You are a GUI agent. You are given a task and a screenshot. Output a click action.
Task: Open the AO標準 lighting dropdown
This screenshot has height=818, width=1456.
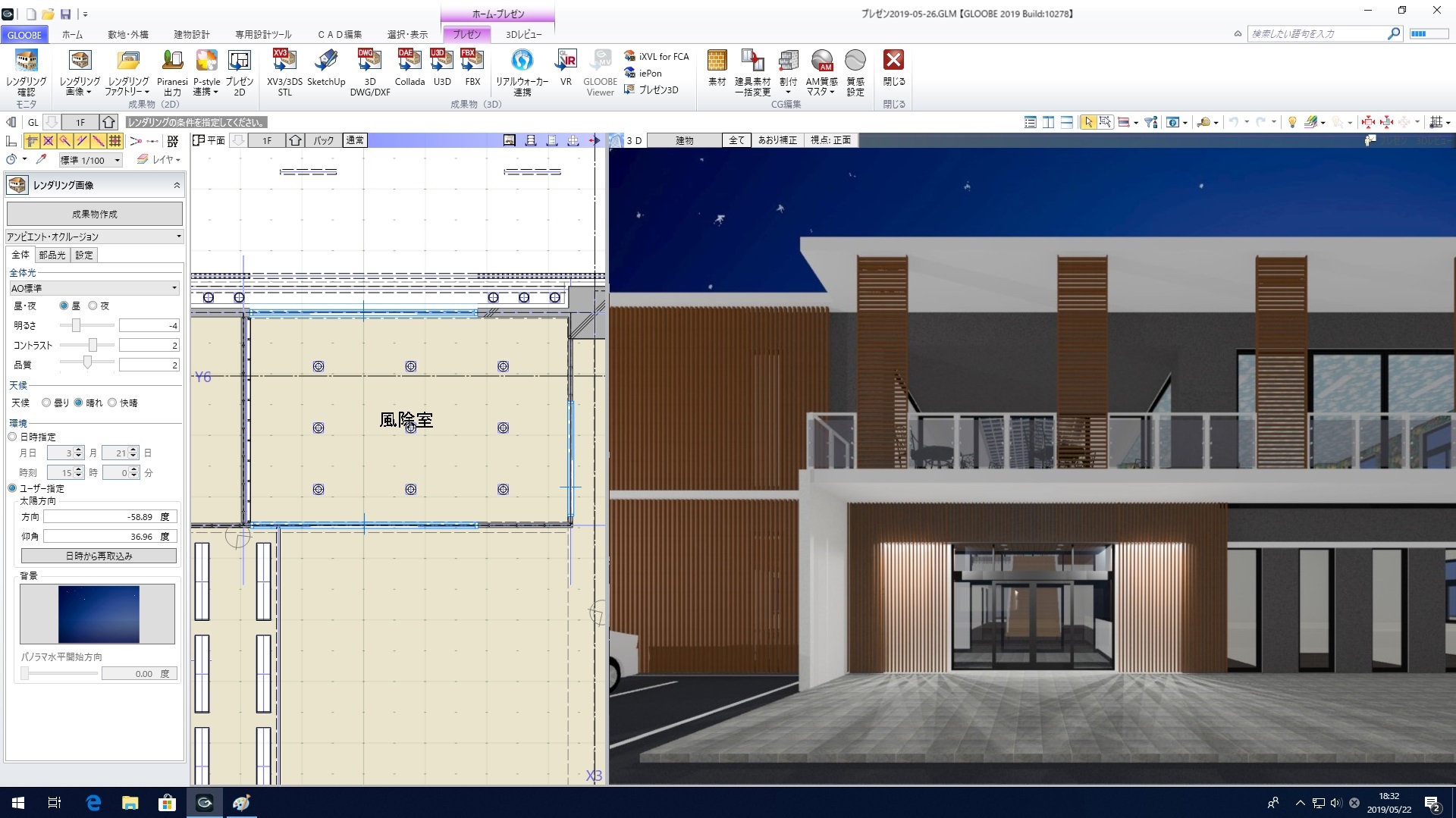pyautogui.click(x=95, y=288)
